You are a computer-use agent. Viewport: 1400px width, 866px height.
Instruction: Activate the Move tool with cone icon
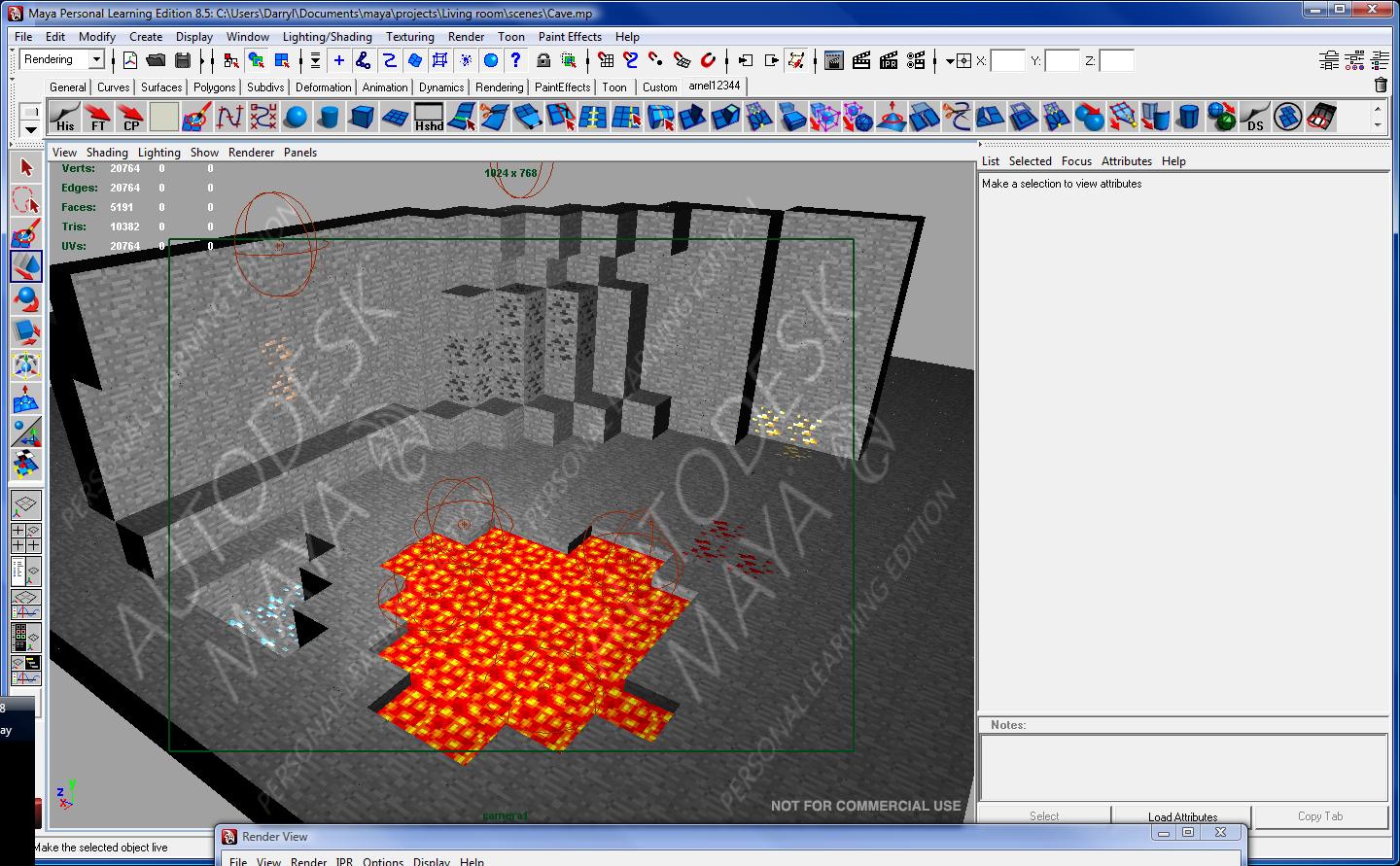tap(26, 266)
